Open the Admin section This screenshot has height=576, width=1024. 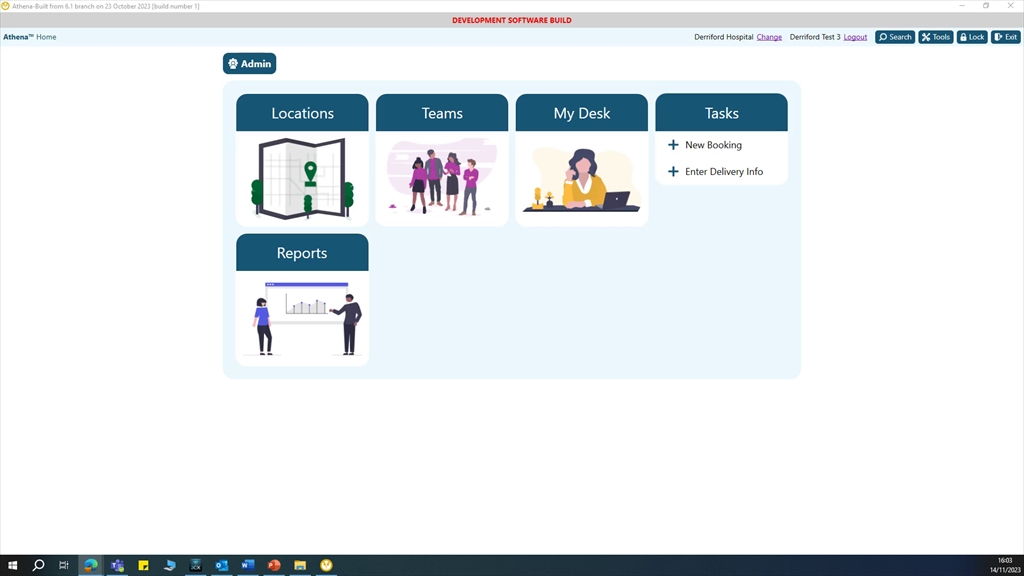pyautogui.click(x=249, y=63)
